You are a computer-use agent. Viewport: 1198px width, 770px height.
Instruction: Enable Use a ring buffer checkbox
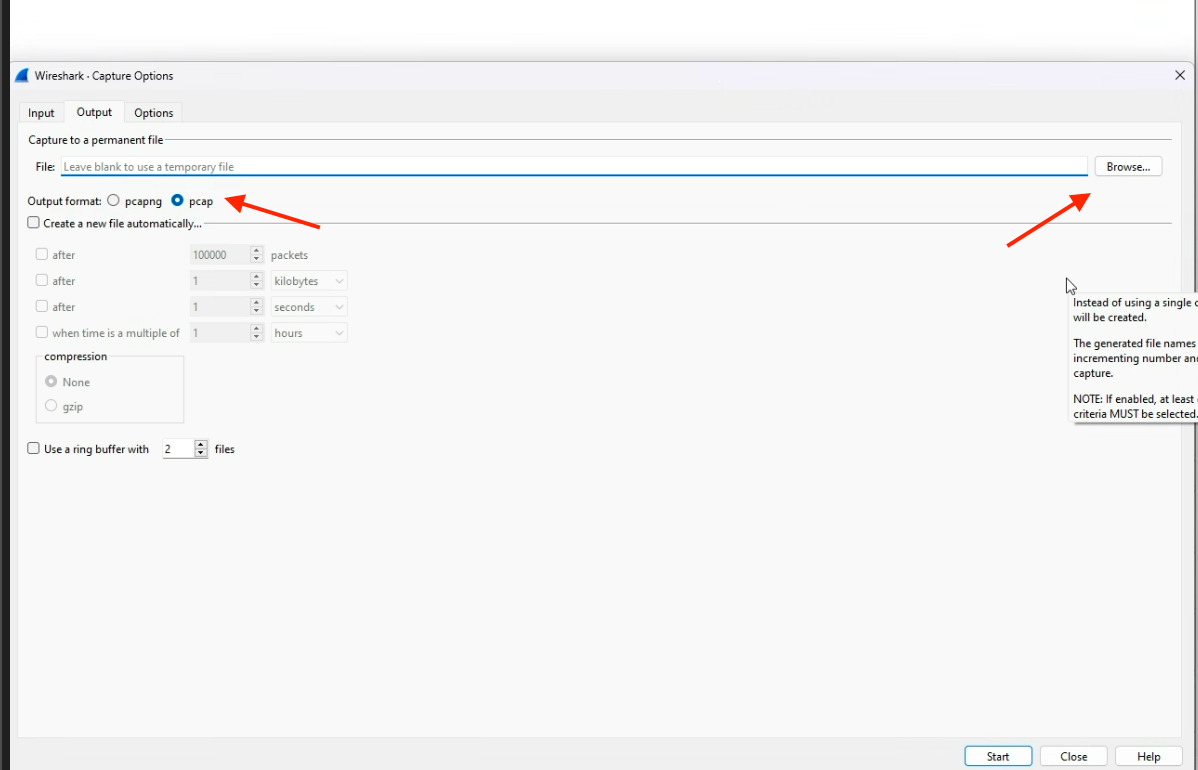click(34, 448)
